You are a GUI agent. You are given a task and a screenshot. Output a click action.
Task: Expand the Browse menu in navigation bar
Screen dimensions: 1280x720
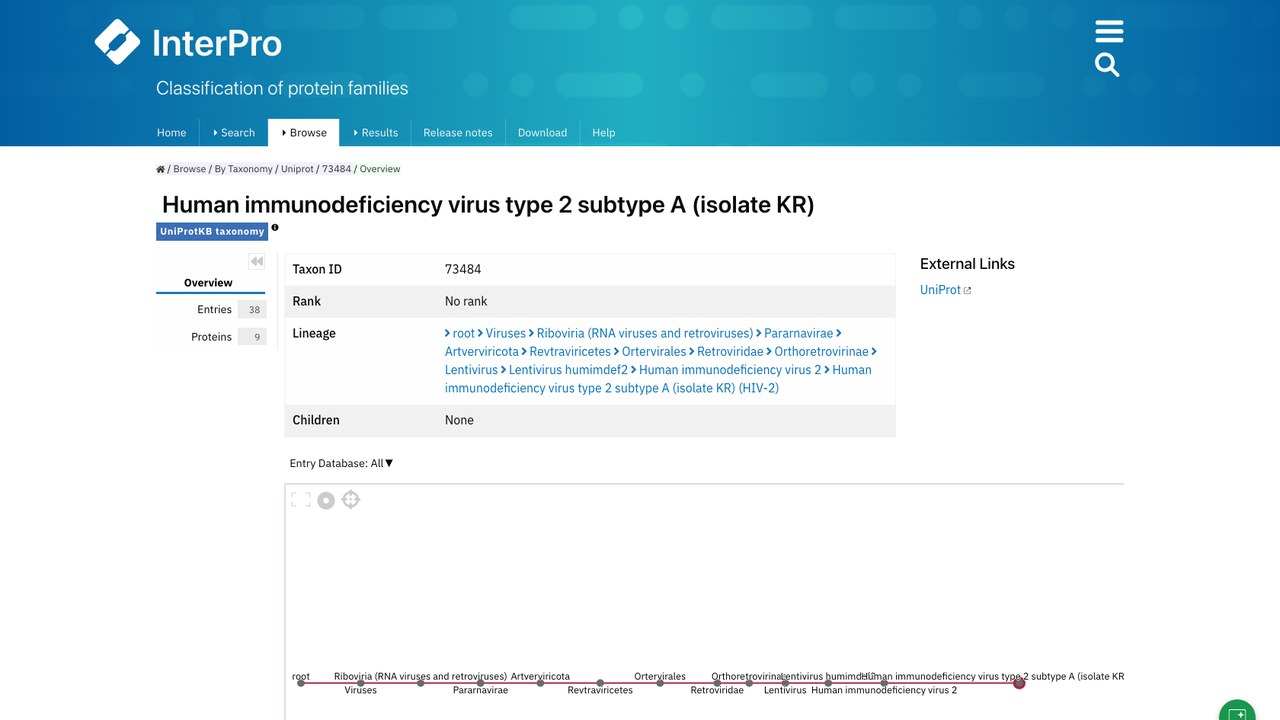click(304, 132)
